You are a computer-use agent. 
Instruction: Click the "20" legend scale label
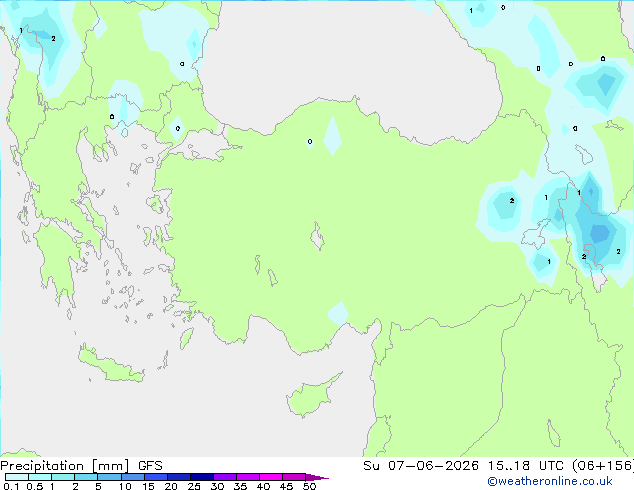click(x=171, y=486)
